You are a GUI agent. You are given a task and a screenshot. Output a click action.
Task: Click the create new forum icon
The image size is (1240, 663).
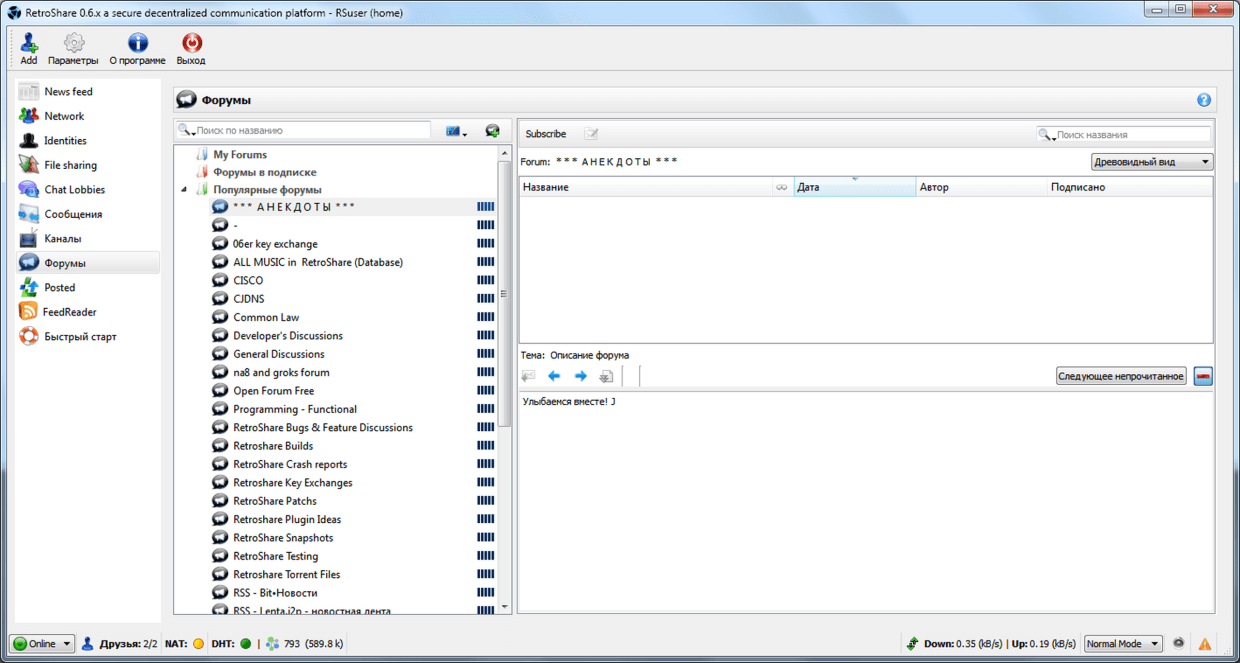click(492, 131)
